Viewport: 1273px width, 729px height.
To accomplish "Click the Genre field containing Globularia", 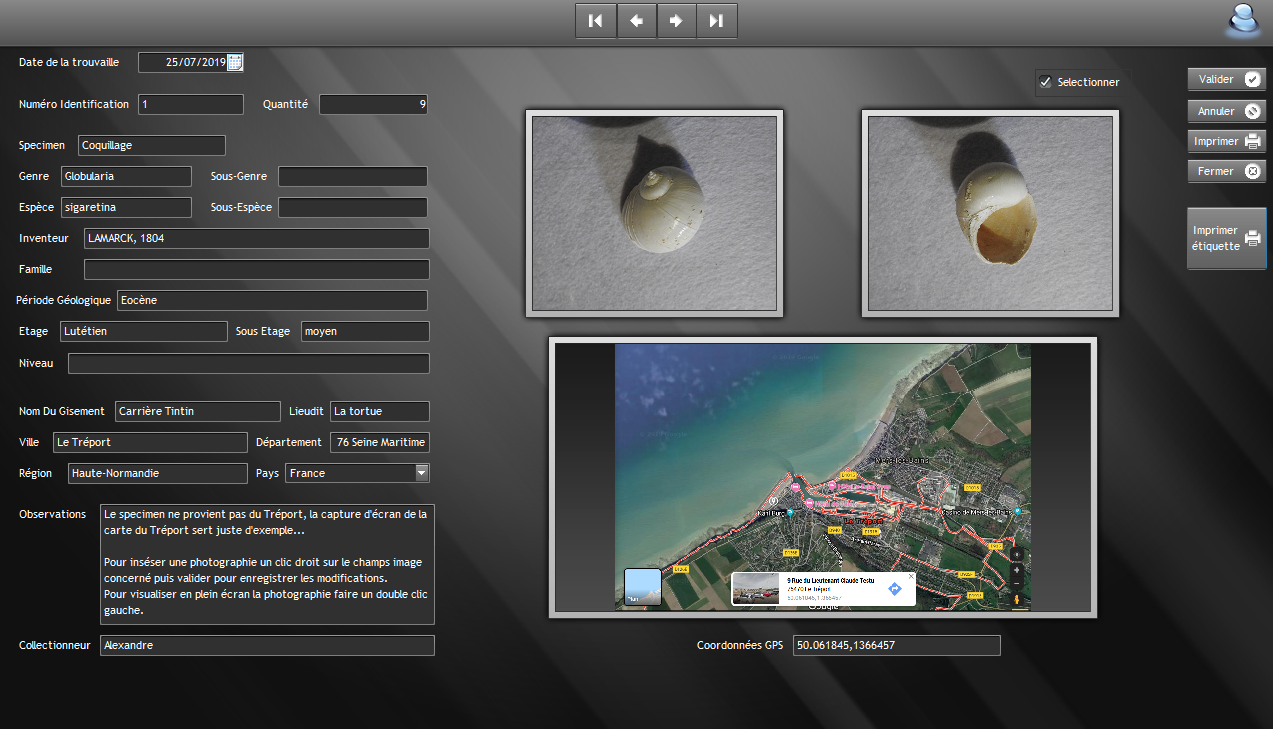I will point(126,177).
